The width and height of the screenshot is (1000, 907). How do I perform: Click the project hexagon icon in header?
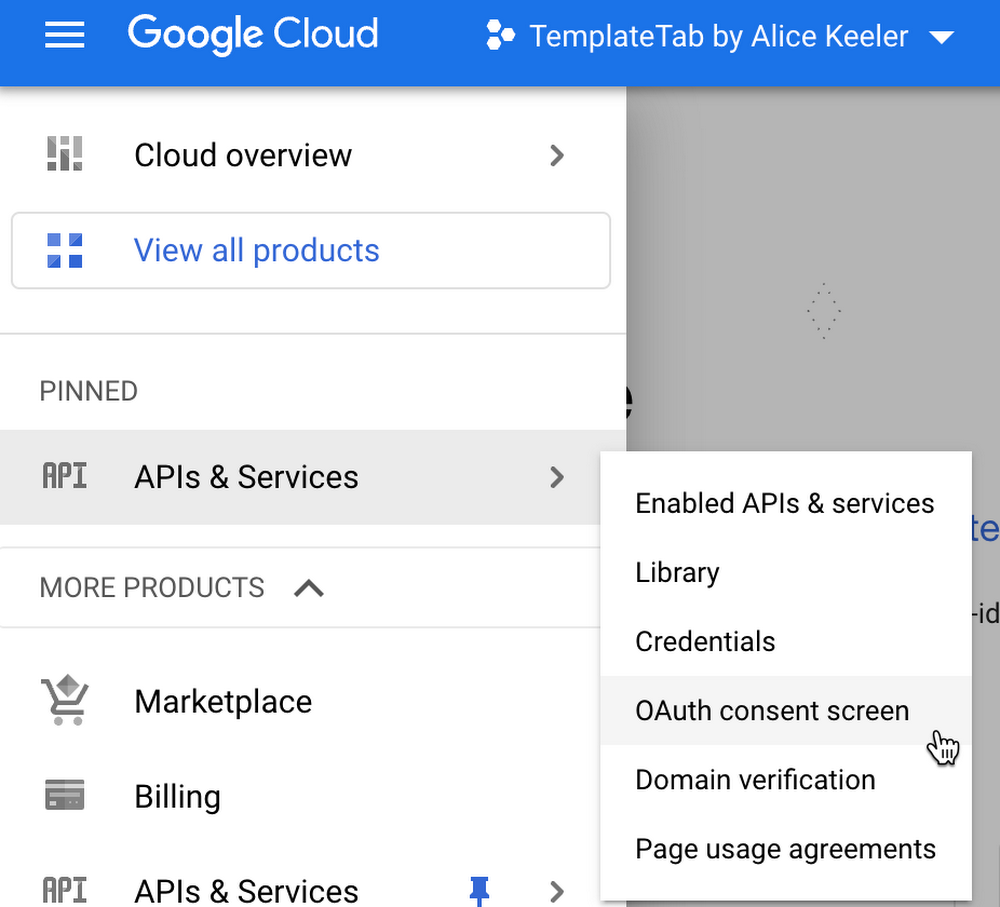coord(500,37)
